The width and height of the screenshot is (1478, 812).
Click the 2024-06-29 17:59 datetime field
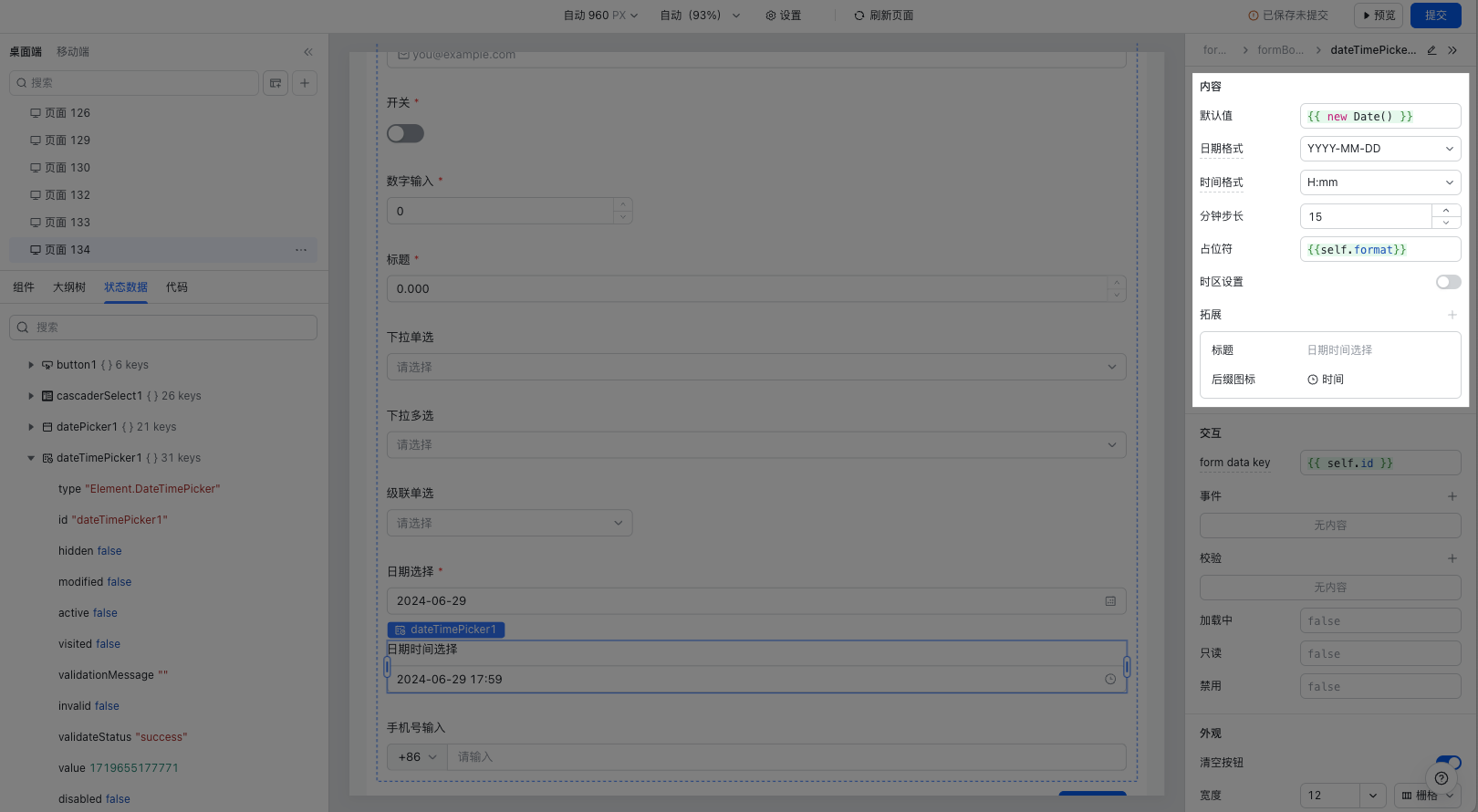(x=756, y=679)
